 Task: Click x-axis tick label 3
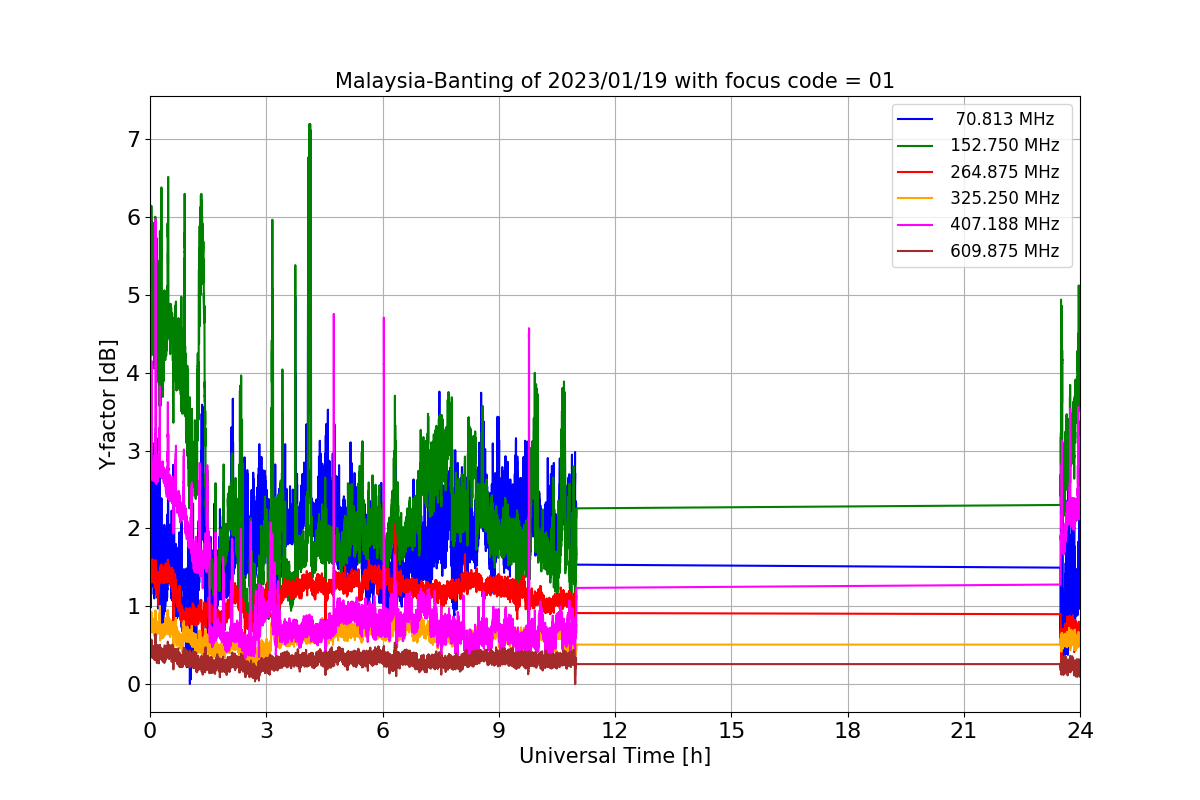(266, 730)
